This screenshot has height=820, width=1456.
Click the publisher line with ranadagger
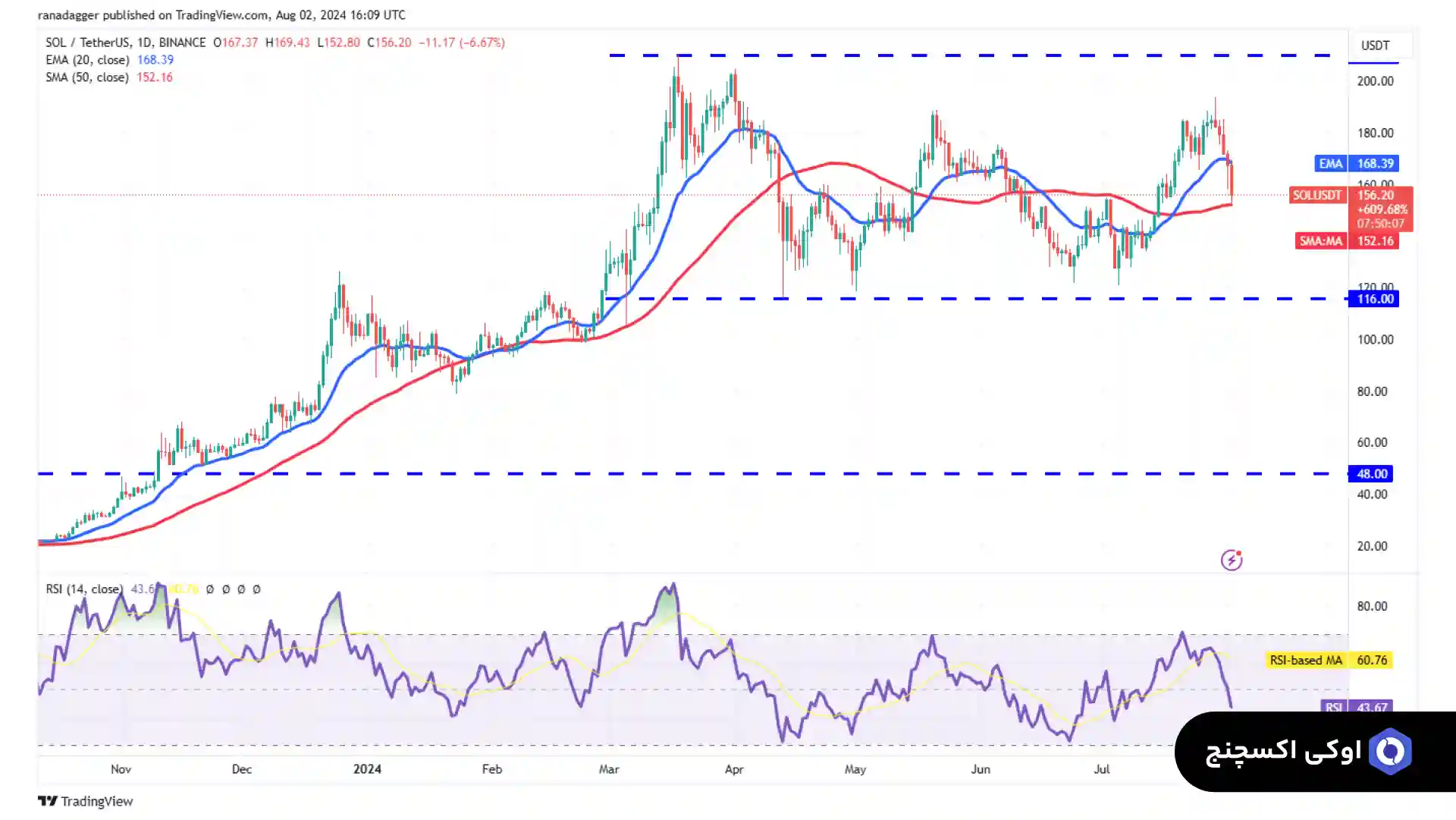pos(221,15)
